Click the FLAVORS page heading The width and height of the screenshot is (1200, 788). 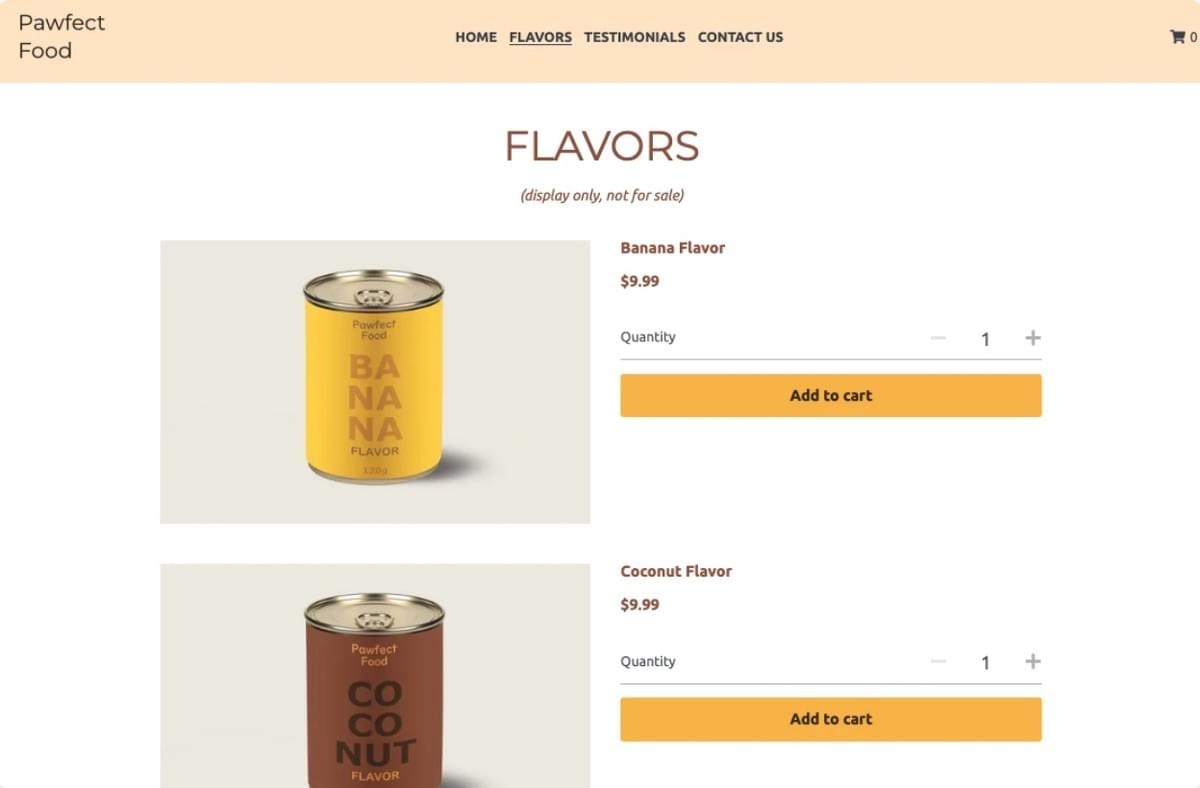pos(600,146)
